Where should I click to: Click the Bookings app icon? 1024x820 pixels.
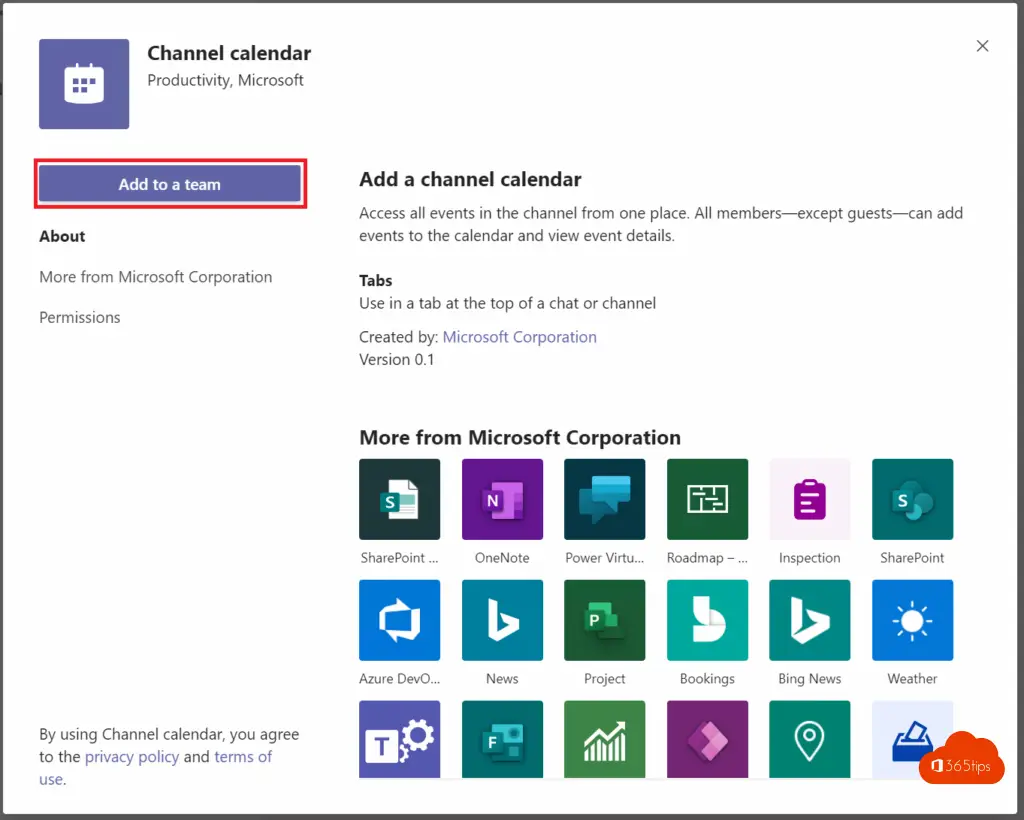coord(707,620)
